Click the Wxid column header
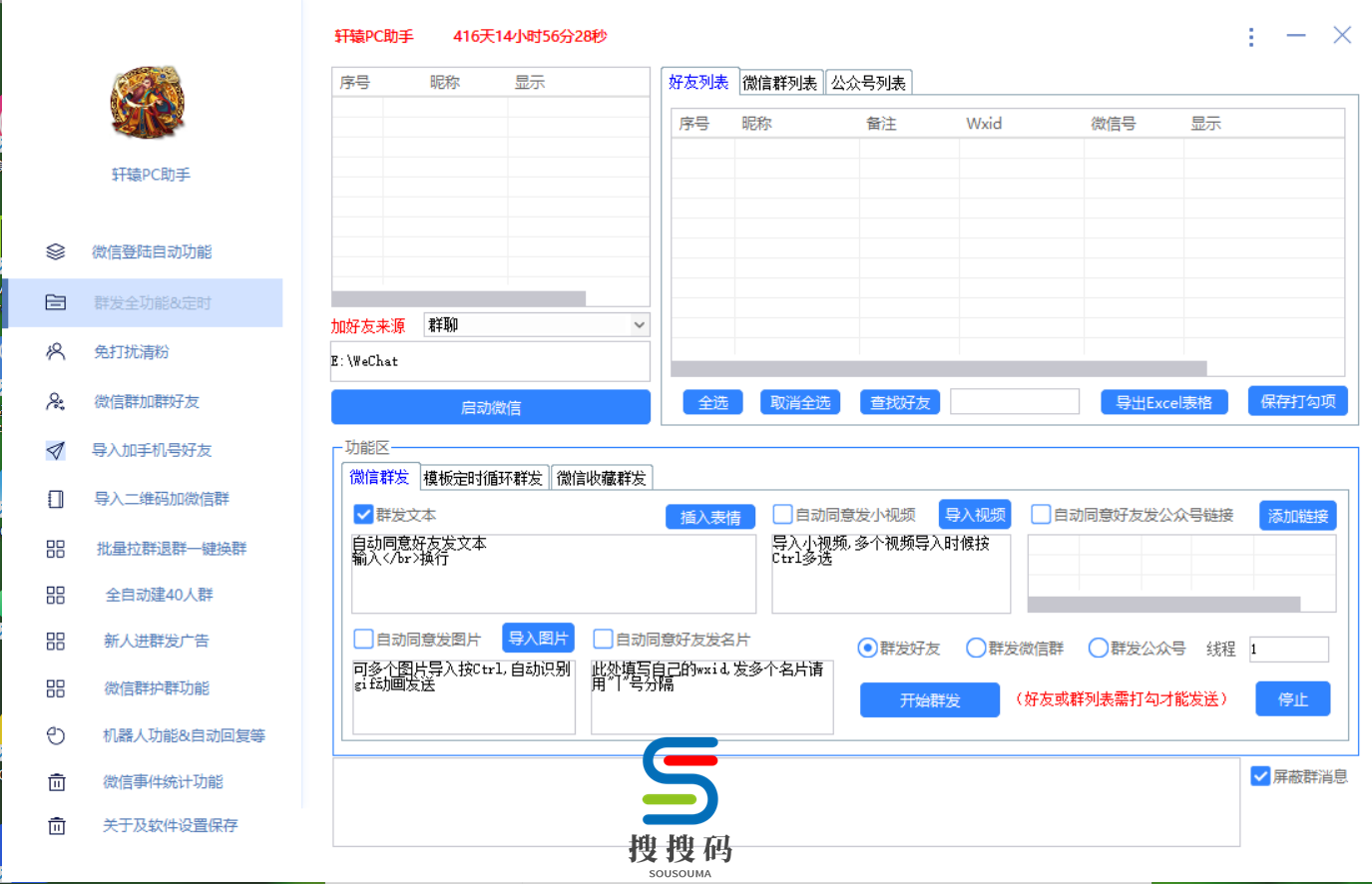The height and width of the screenshot is (884, 1372). click(x=984, y=124)
